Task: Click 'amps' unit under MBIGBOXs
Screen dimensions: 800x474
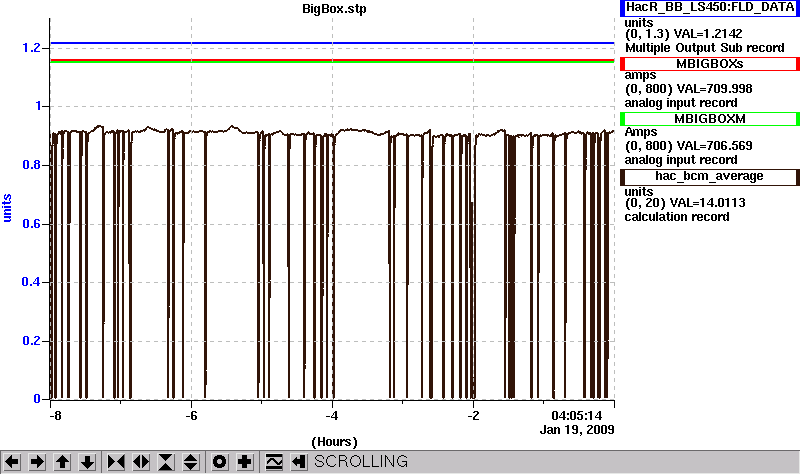Action: tap(641, 76)
